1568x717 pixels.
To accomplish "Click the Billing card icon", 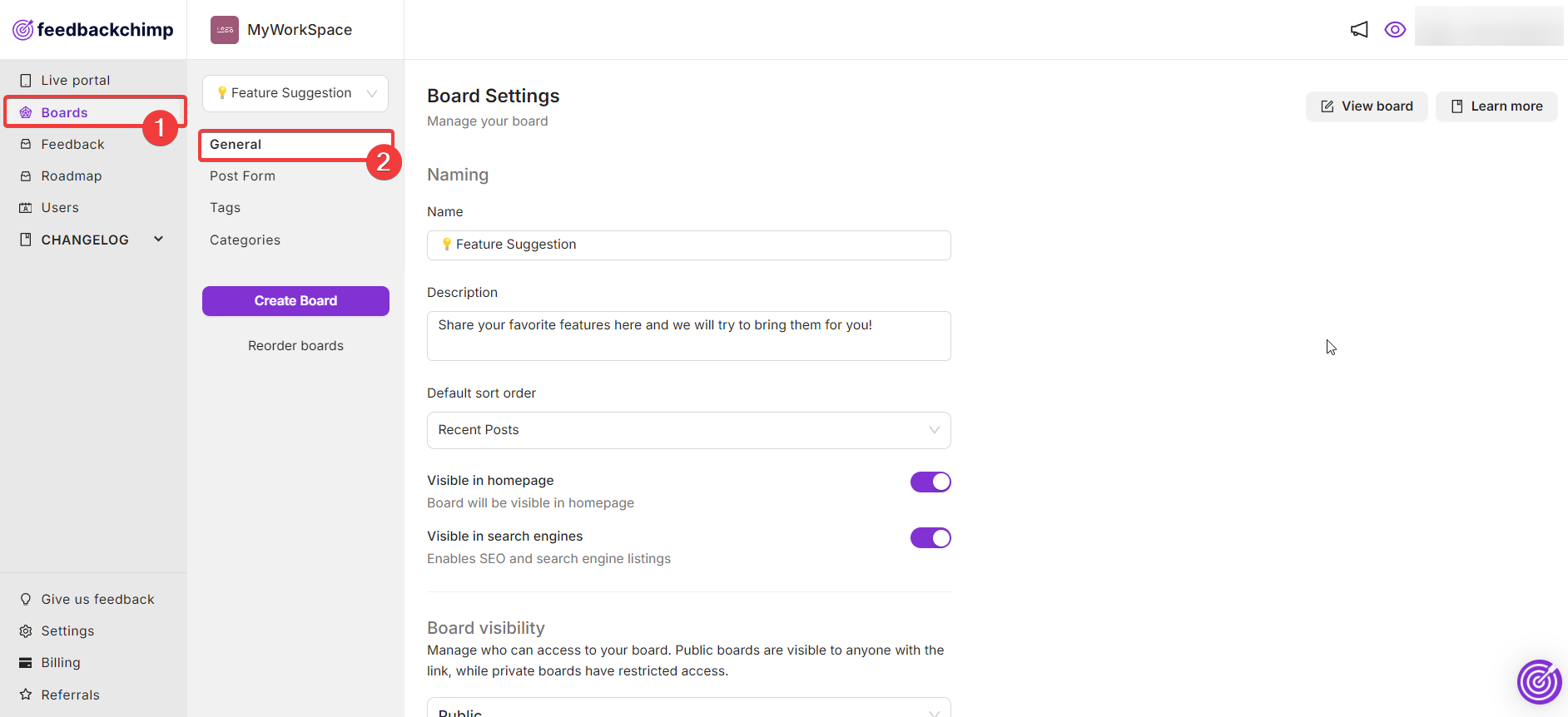I will (x=26, y=663).
